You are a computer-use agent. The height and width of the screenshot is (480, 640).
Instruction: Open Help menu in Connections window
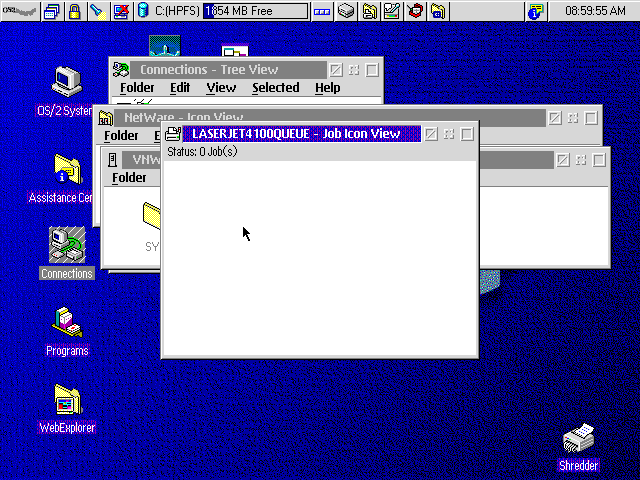[x=327, y=88]
